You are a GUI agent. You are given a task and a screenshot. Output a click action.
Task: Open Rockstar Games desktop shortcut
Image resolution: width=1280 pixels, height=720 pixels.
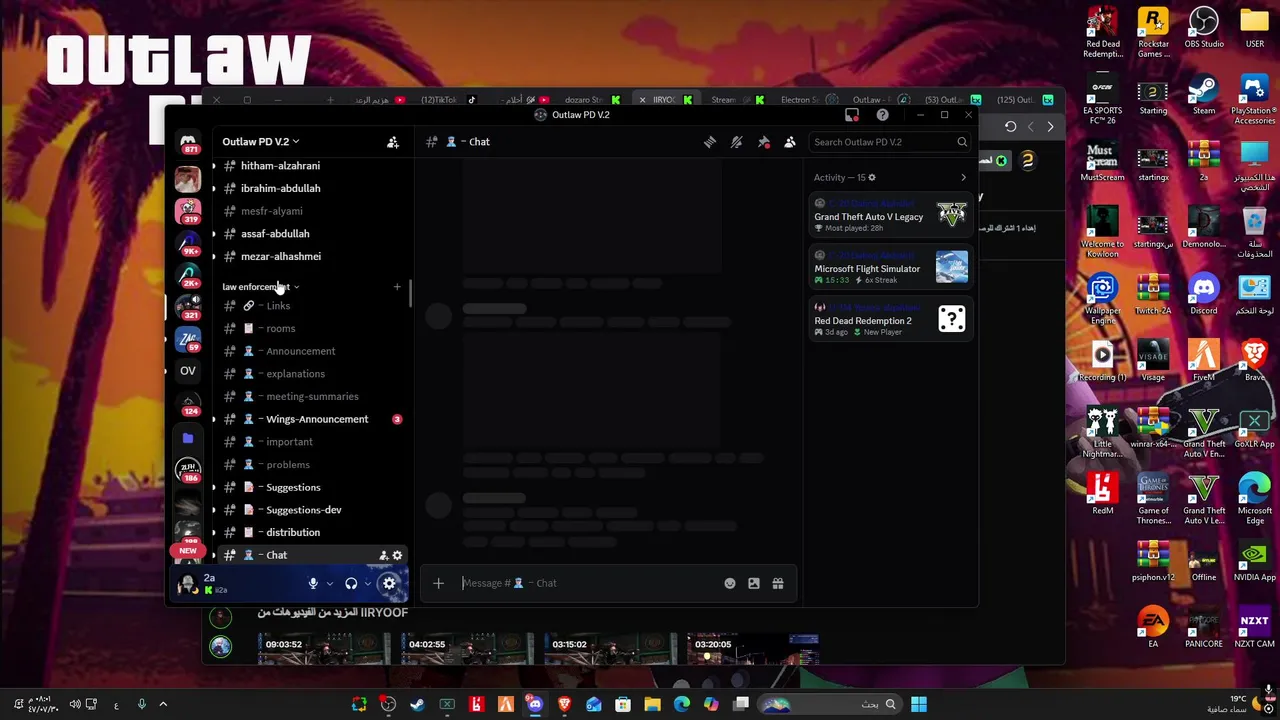[1153, 30]
